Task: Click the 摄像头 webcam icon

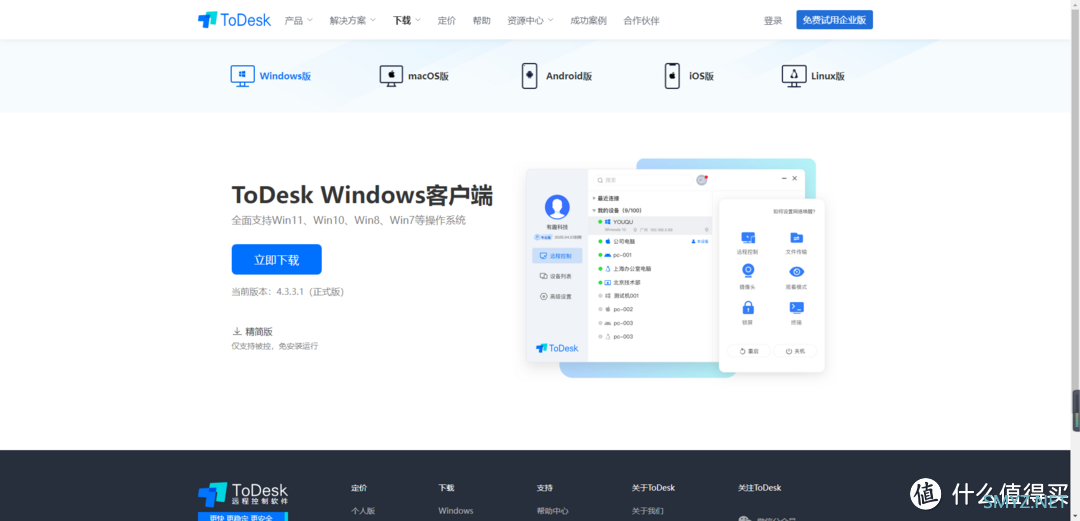Action: pyautogui.click(x=748, y=271)
